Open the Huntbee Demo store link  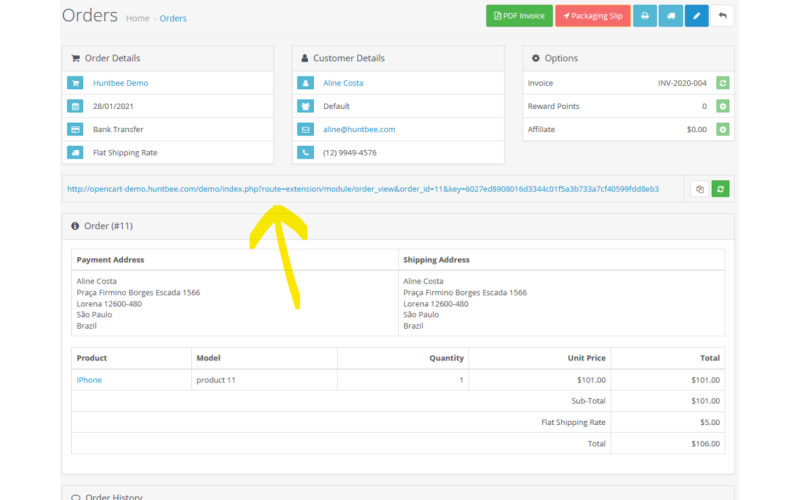coord(120,83)
